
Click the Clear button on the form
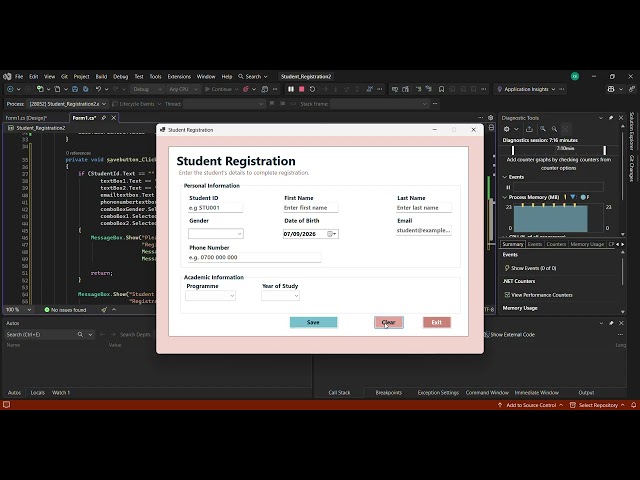point(389,322)
